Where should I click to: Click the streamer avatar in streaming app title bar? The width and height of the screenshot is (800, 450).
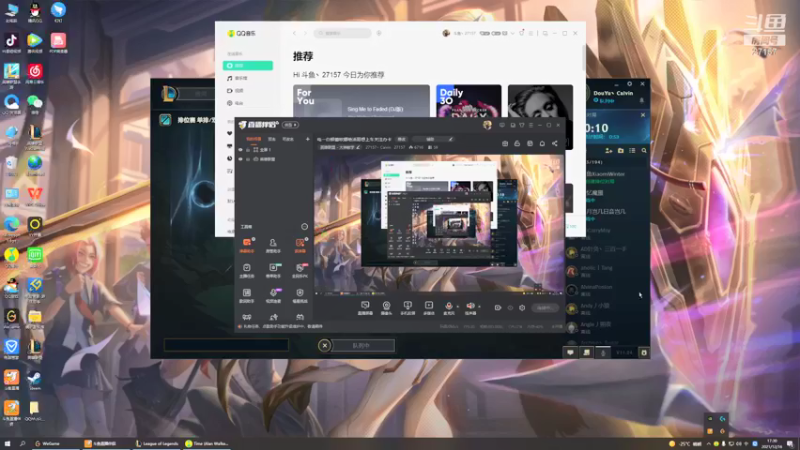pyautogui.click(x=487, y=125)
